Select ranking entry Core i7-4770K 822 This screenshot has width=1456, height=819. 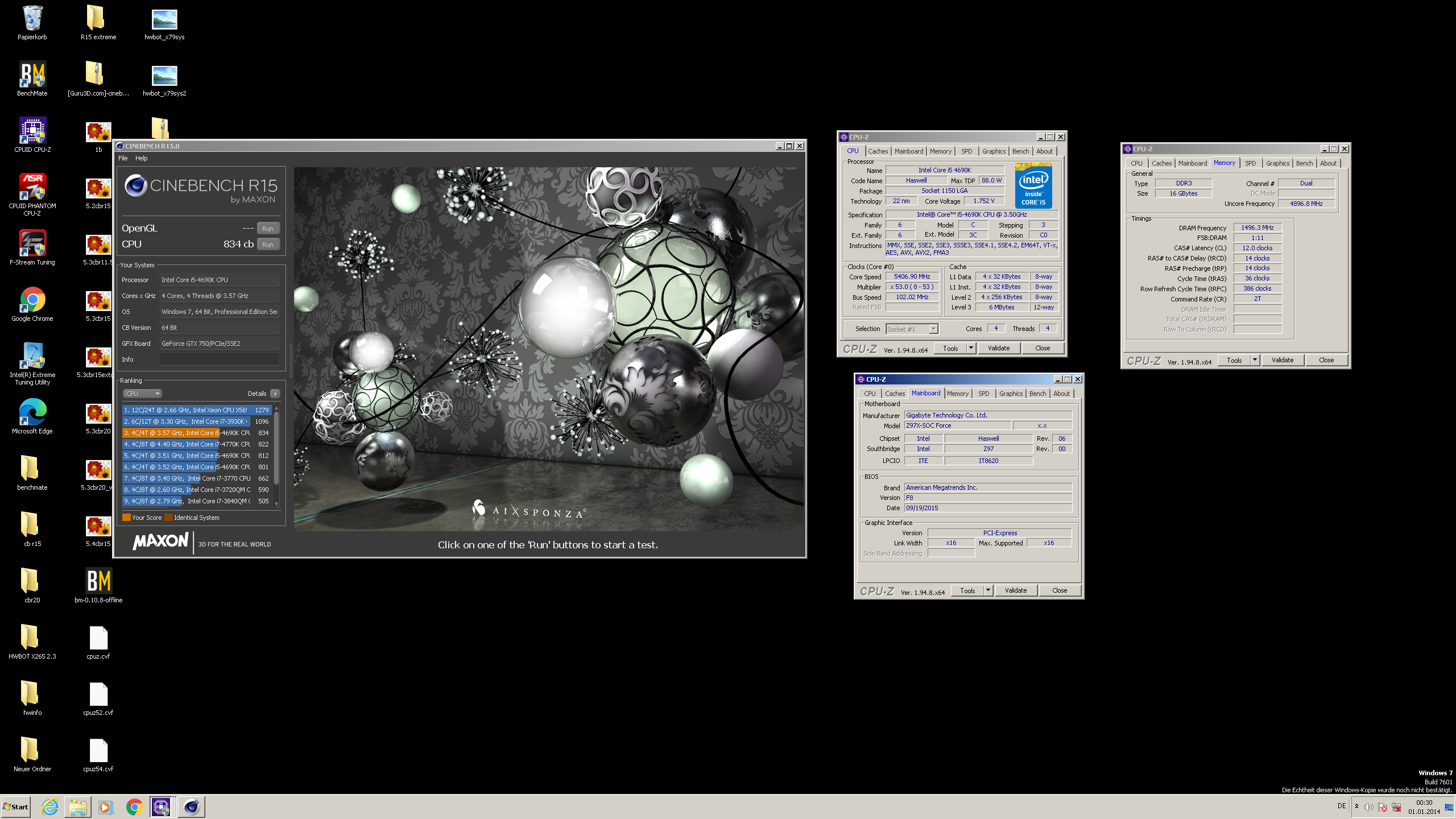pyautogui.click(x=197, y=444)
